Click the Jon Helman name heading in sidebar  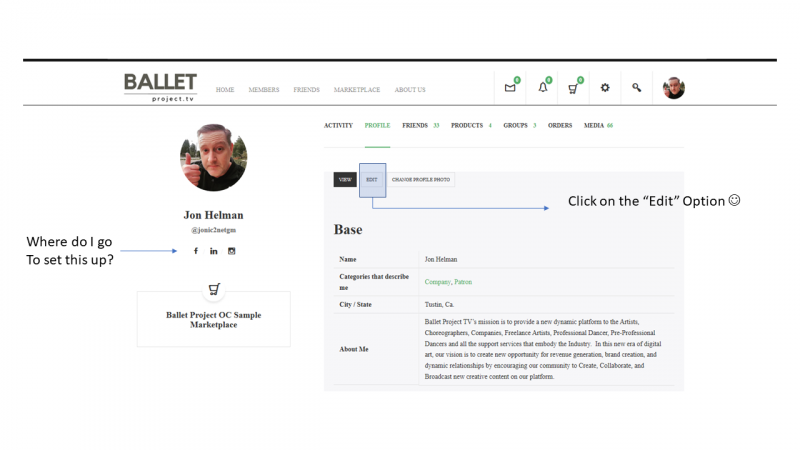213,215
